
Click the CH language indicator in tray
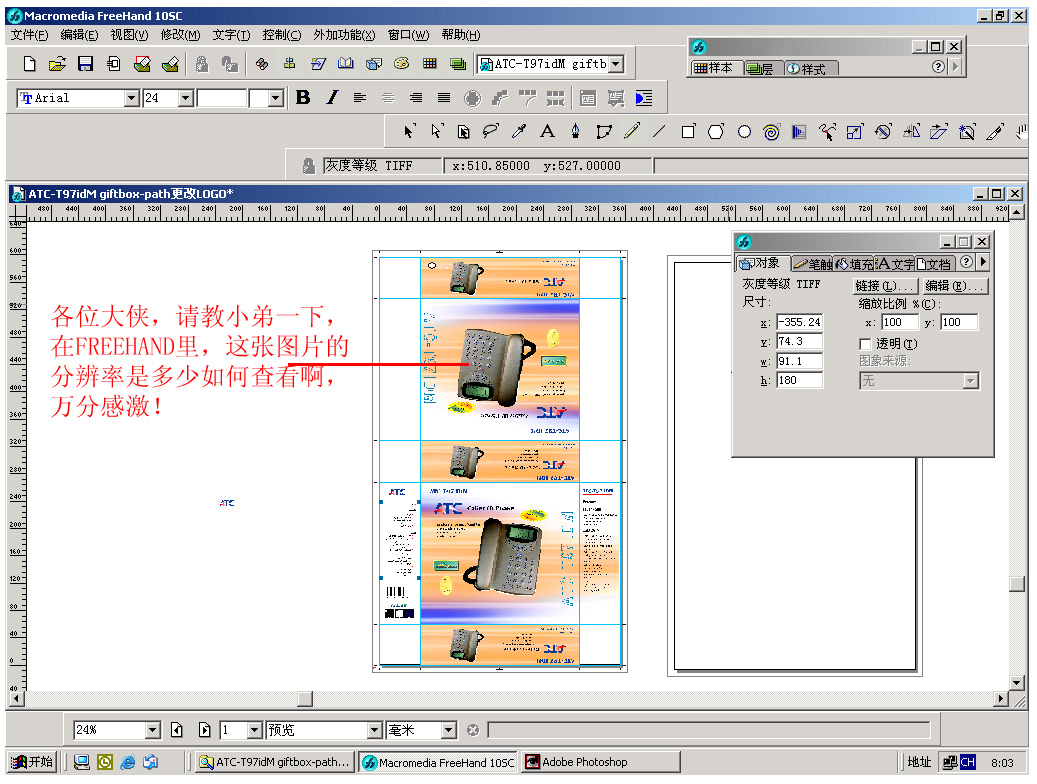pyautogui.click(x=968, y=762)
